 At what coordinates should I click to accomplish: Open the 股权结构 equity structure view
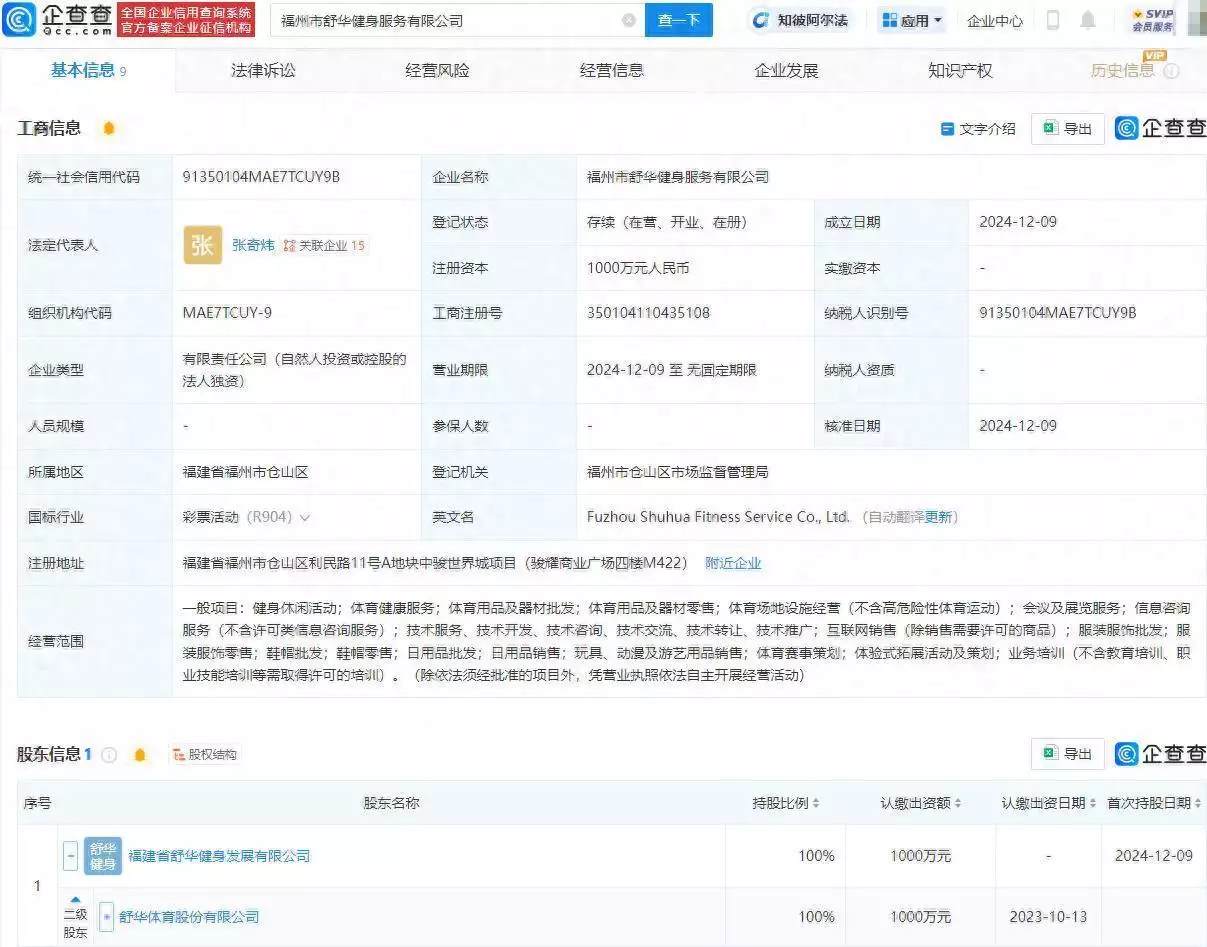pyautogui.click(x=204, y=755)
